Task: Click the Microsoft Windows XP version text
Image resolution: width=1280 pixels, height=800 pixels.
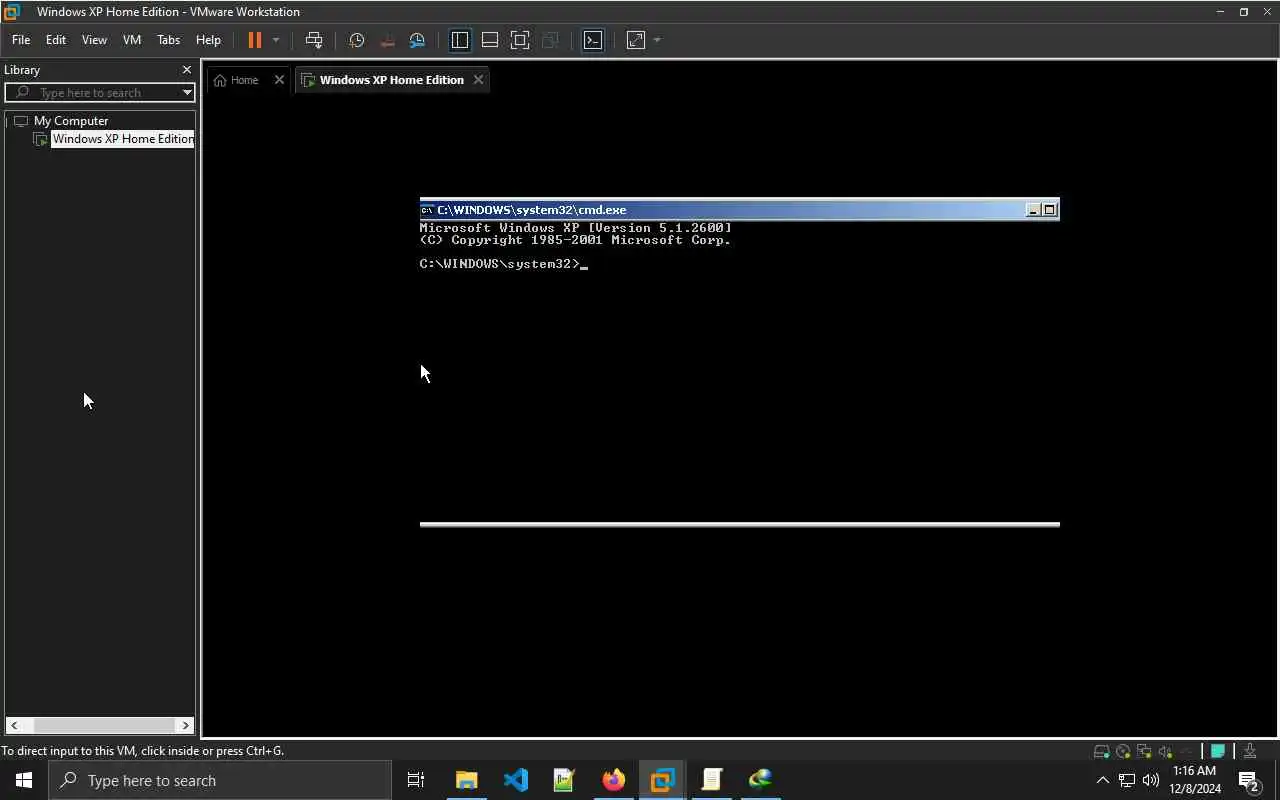Action: click(576, 228)
